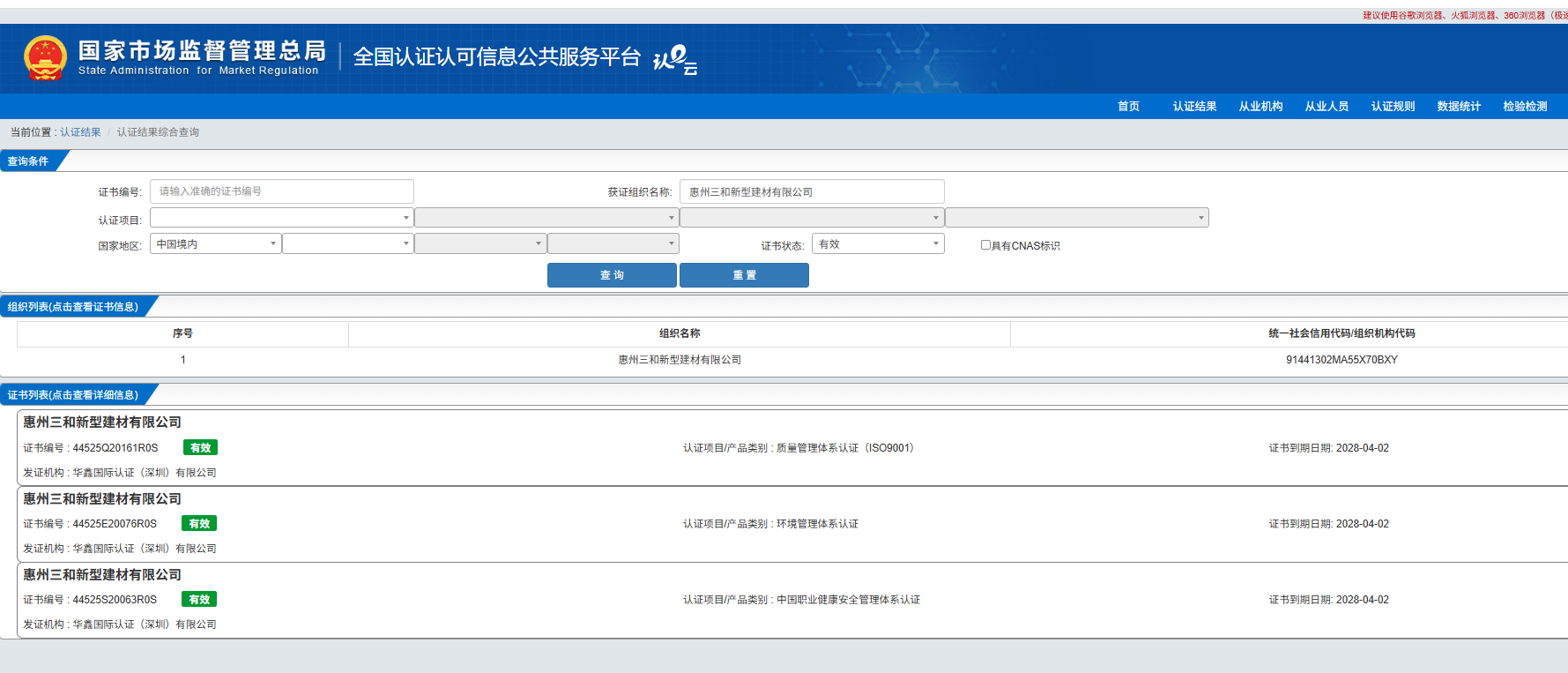Go to 首页 in the navigation bar
This screenshot has width=1568, height=673.
pyautogui.click(x=1128, y=107)
